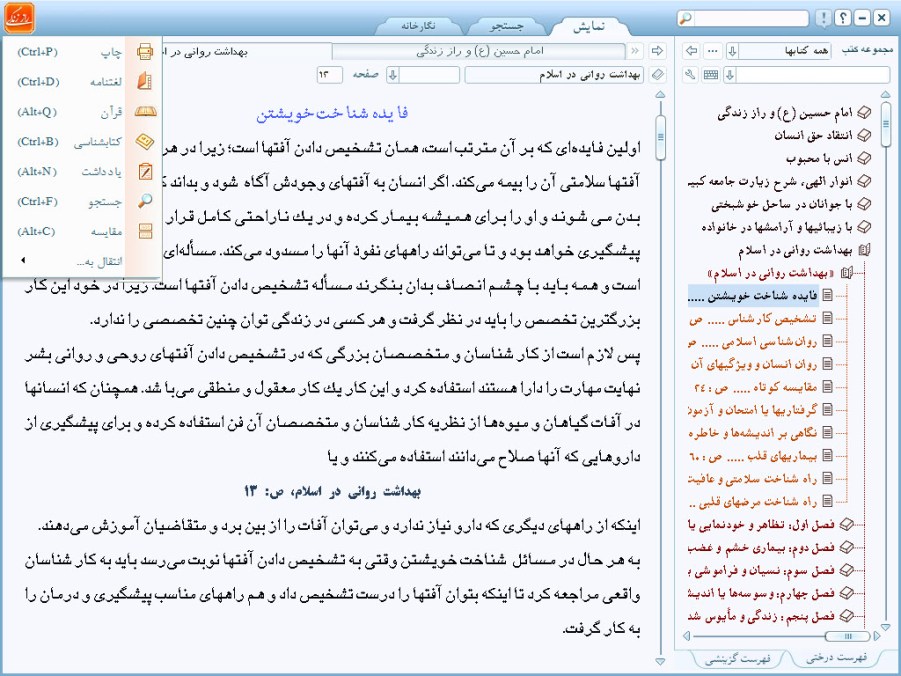Click the magnifier icon in top search box
The width and height of the screenshot is (901, 676).
(x=685, y=18)
